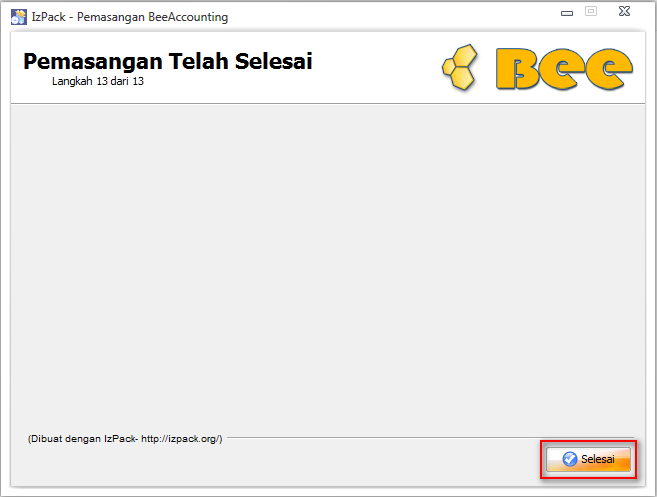Finish installation with the Selesai button

pos(588,459)
